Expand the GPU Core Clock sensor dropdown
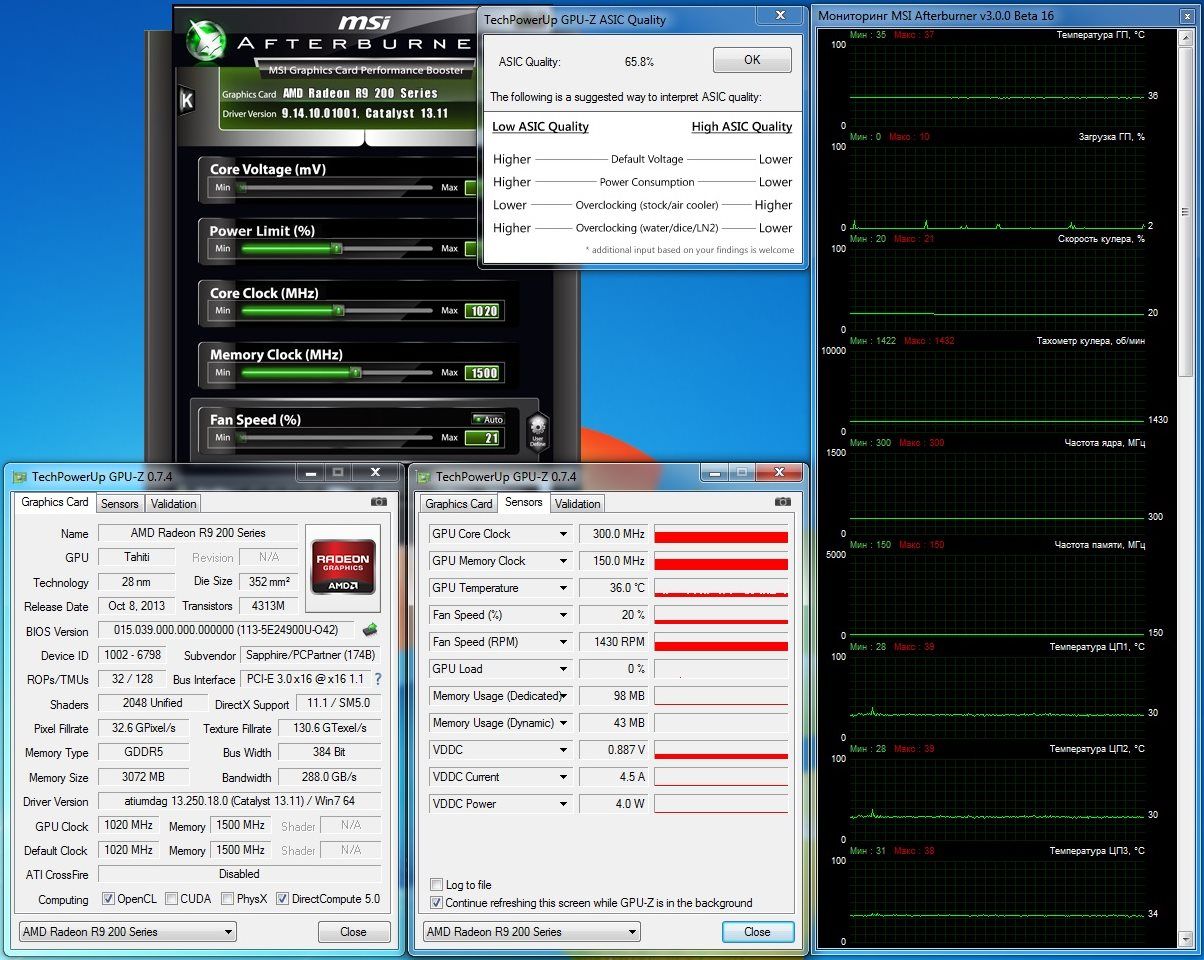The height and width of the screenshot is (960, 1204). click(563, 534)
